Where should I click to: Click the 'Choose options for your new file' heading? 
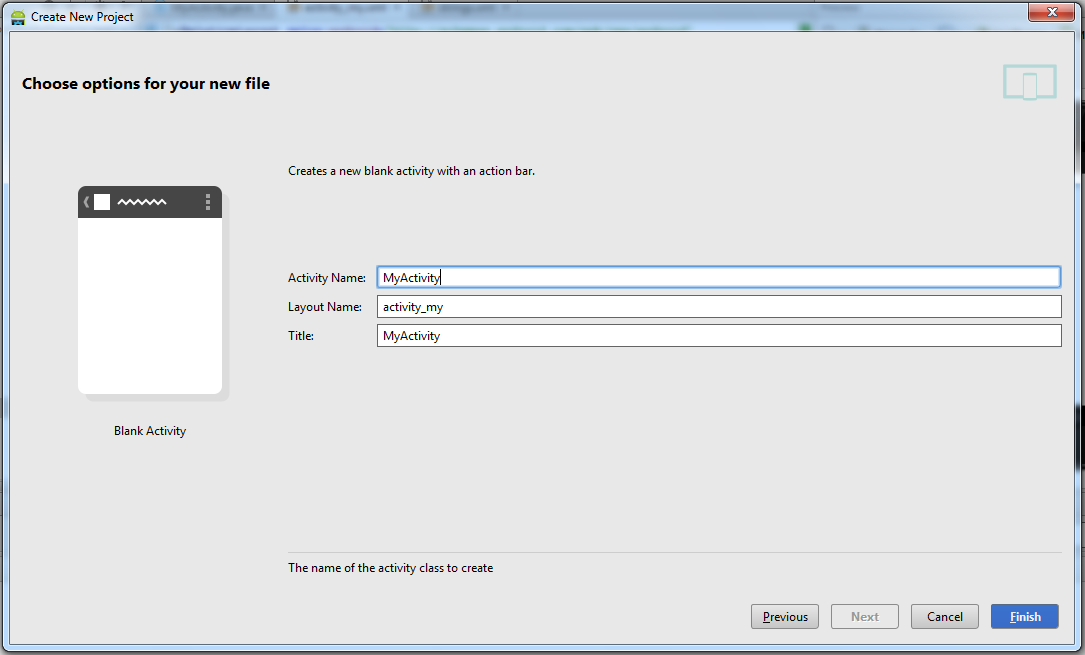pos(146,84)
